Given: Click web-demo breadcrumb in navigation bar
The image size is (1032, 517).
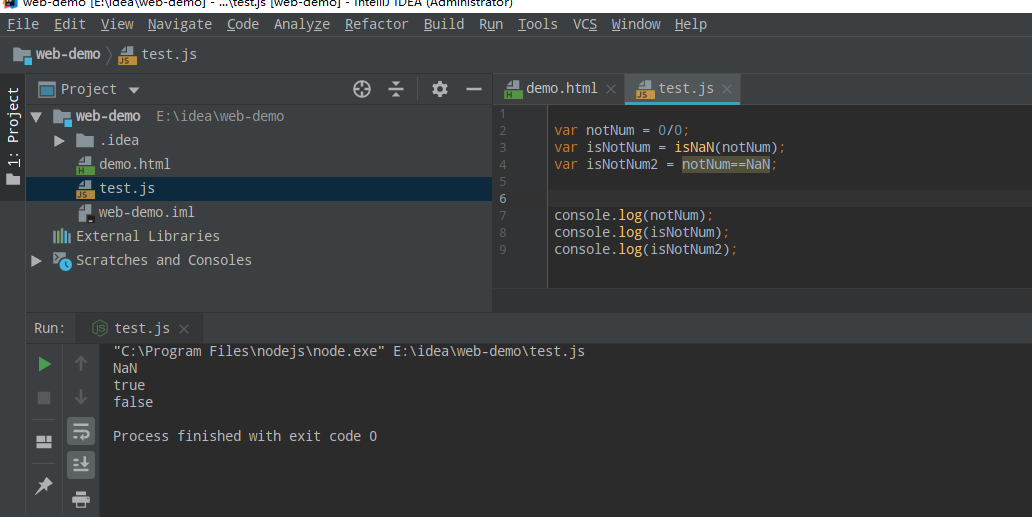Looking at the screenshot, I should click(57, 55).
